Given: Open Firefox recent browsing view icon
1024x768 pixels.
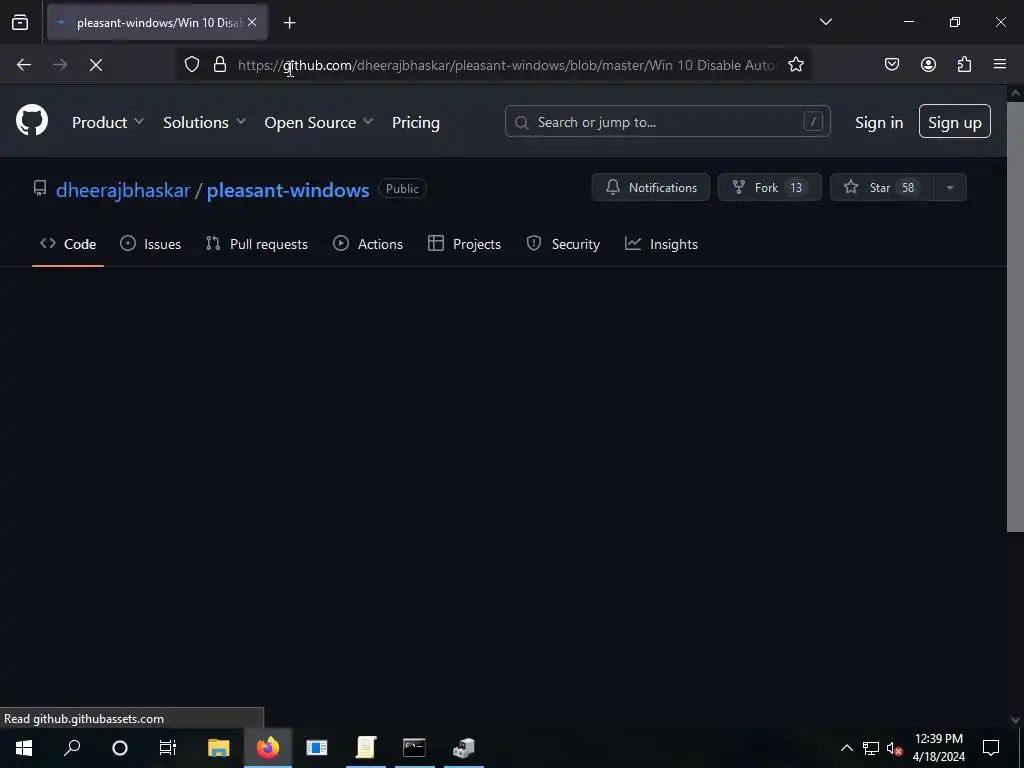Looking at the screenshot, I should (x=20, y=22).
